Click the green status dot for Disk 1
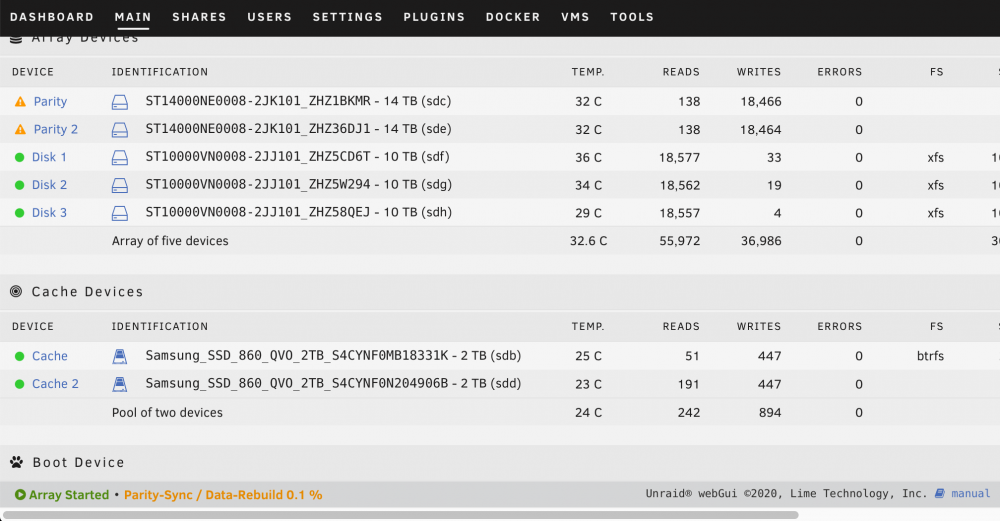1000x521 pixels. [x=19, y=158]
